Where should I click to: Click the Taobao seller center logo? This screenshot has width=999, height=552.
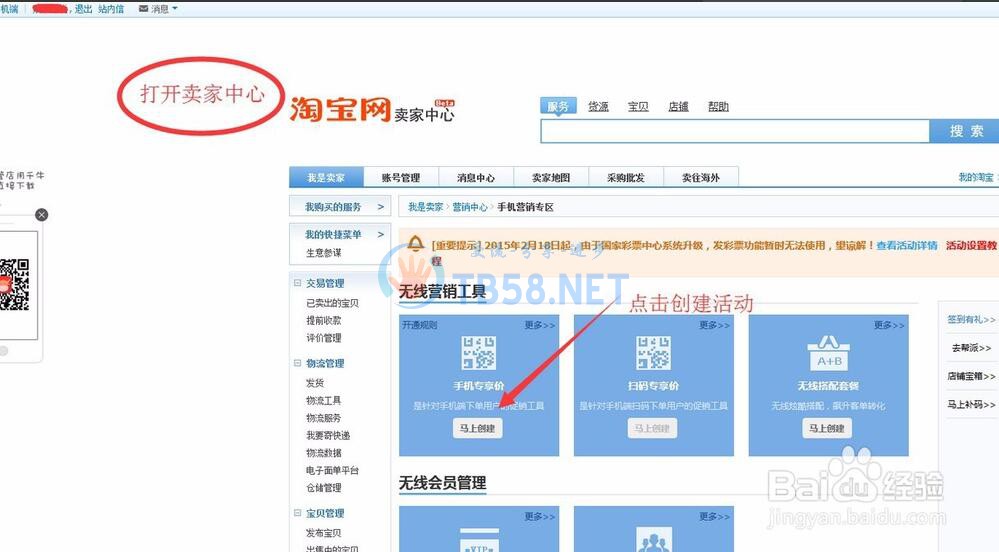(x=372, y=110)
